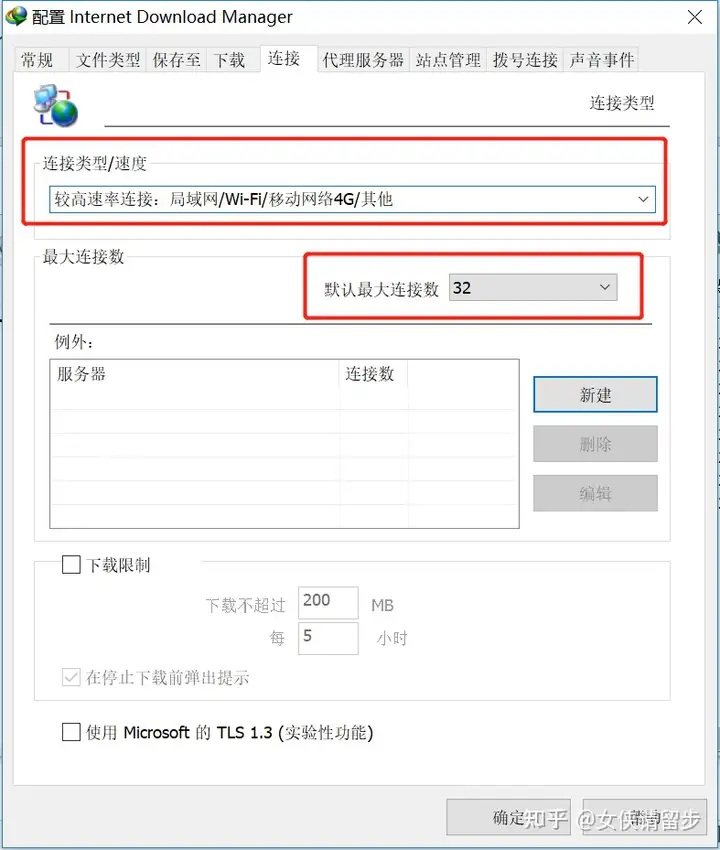This screenshot has width=720, height=850.
Task: Click the 下载不超过 MB input field
Action: tap(328, 602)
